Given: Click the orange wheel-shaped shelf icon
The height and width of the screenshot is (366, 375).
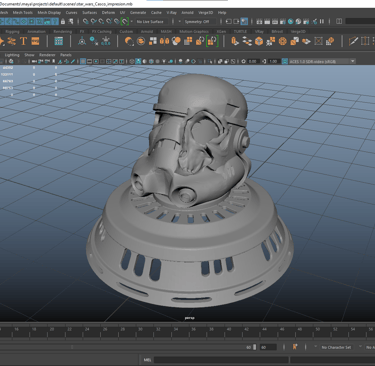Looking at the screenshot, I should coord(283,41).
